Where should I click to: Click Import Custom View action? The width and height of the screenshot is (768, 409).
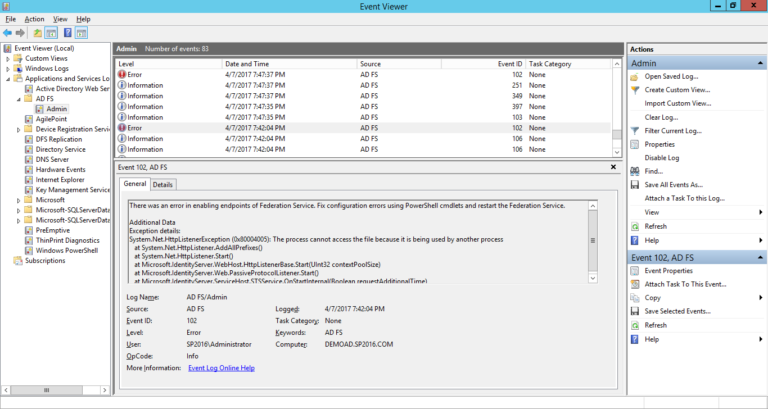point(678,103)
